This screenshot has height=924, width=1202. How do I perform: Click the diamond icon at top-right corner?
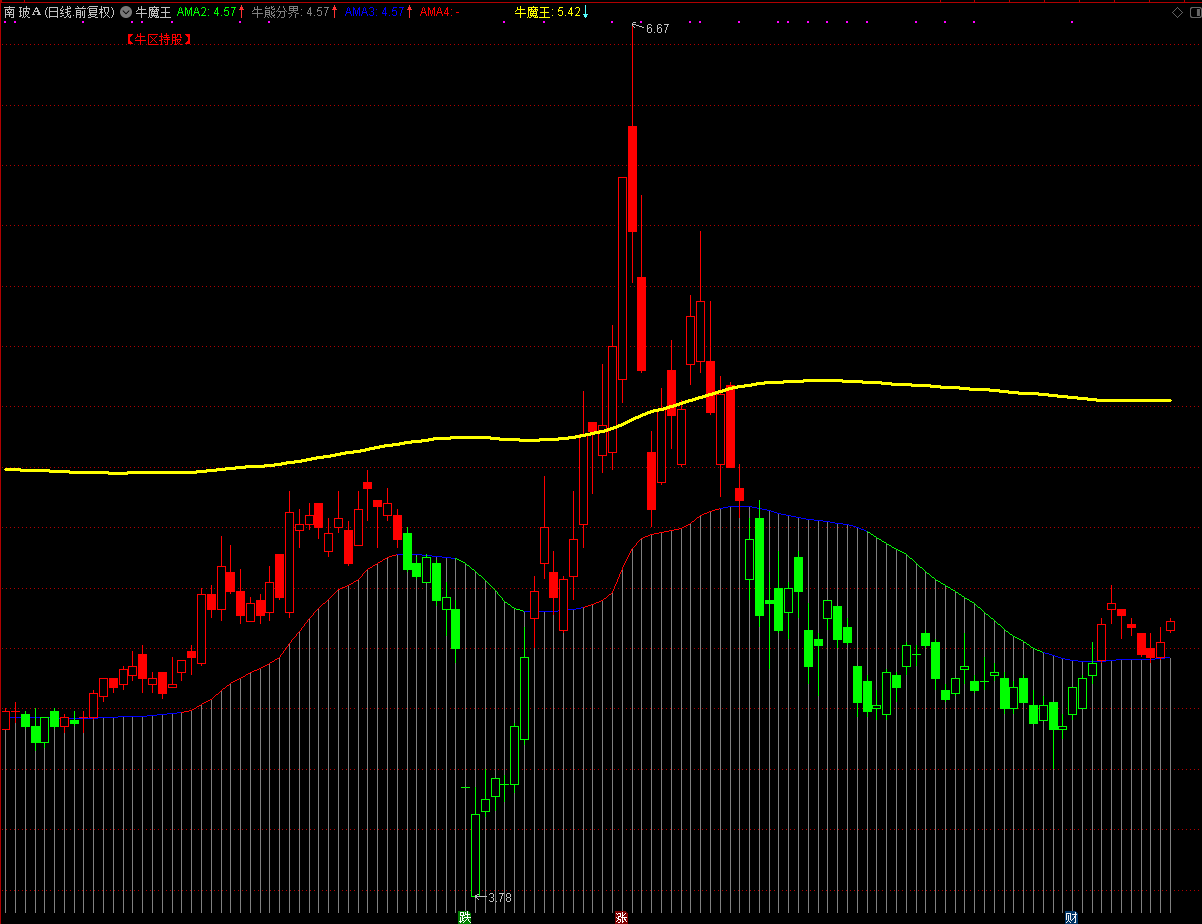coord(1178,12)
